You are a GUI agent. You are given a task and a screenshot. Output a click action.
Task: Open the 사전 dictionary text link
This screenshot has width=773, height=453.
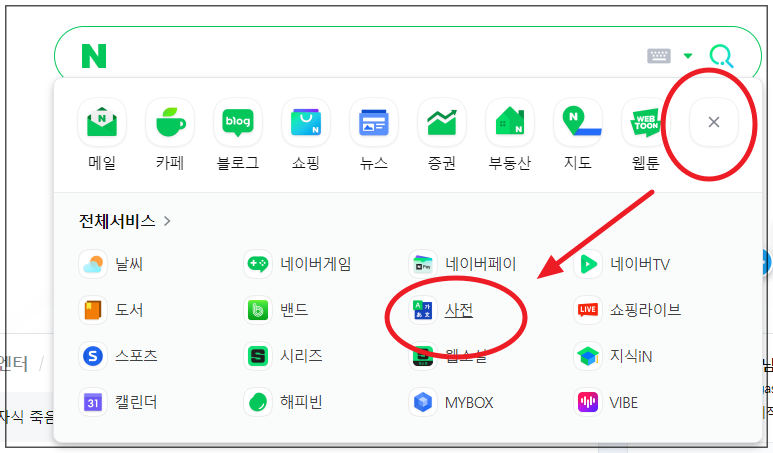[x=459, y=310]
